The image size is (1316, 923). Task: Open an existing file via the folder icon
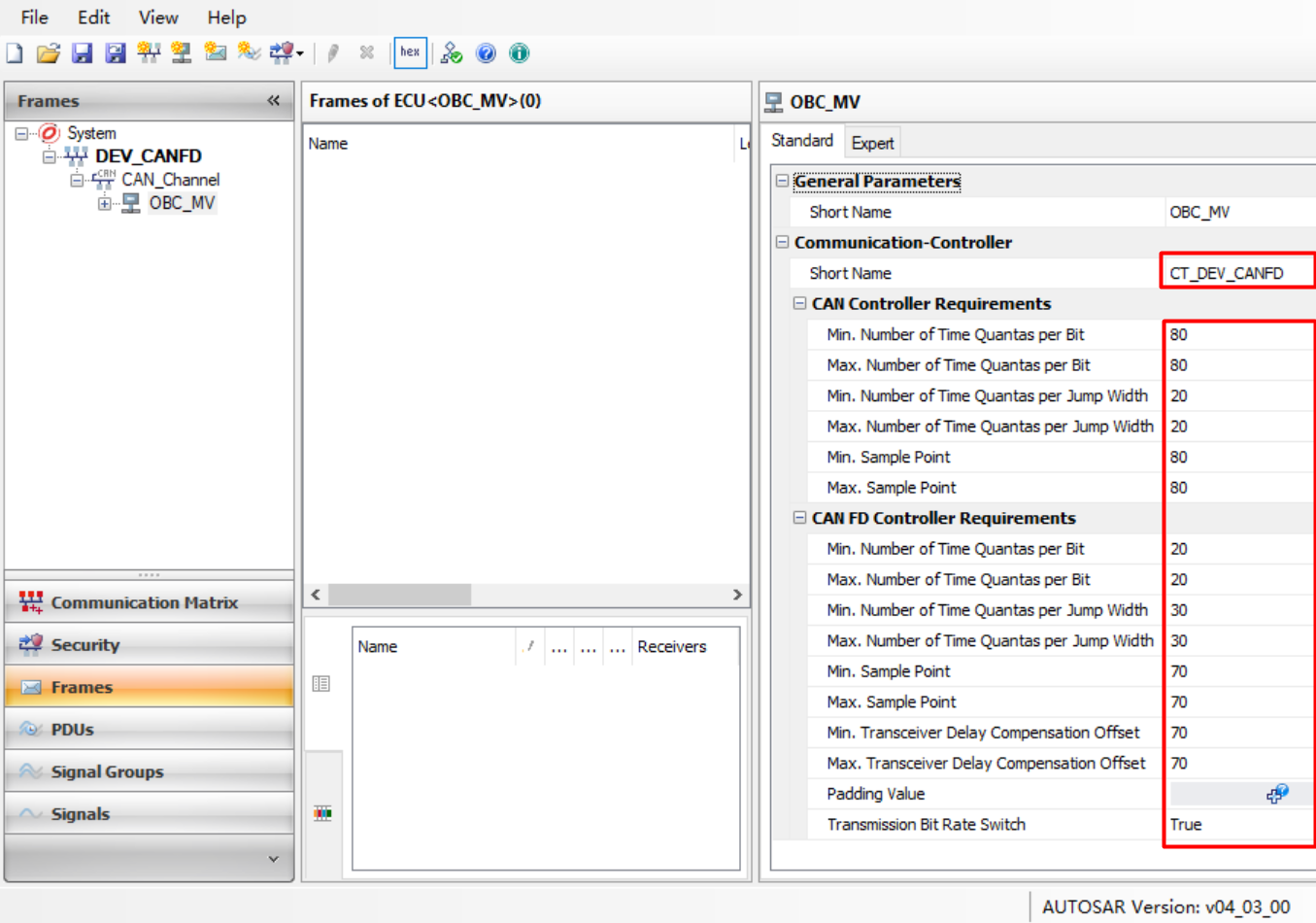(48, 52)
